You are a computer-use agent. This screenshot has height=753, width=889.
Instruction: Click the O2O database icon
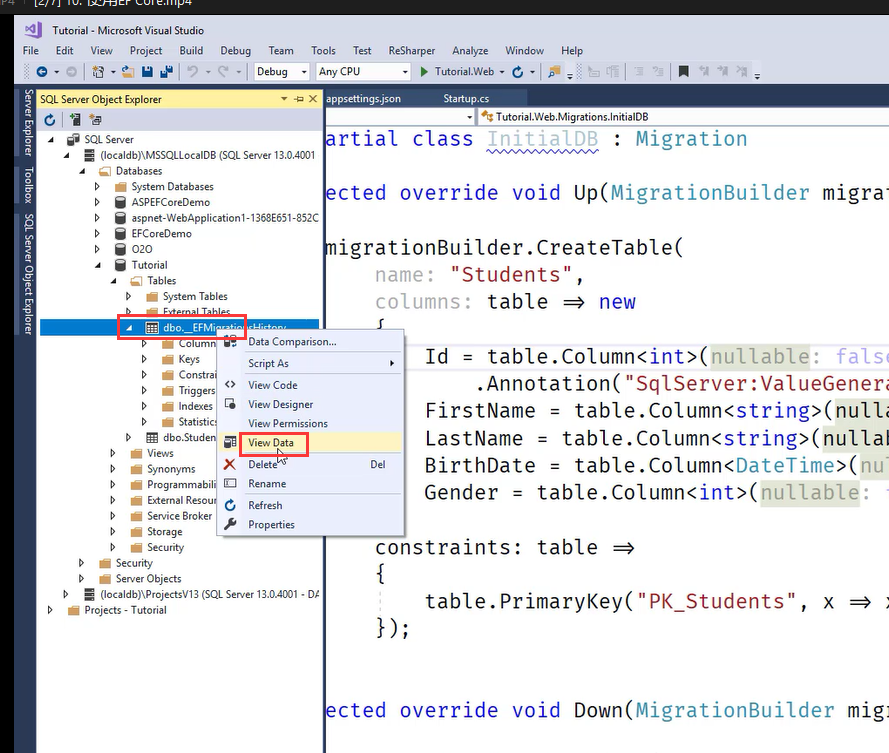click(x=120, y=249)
